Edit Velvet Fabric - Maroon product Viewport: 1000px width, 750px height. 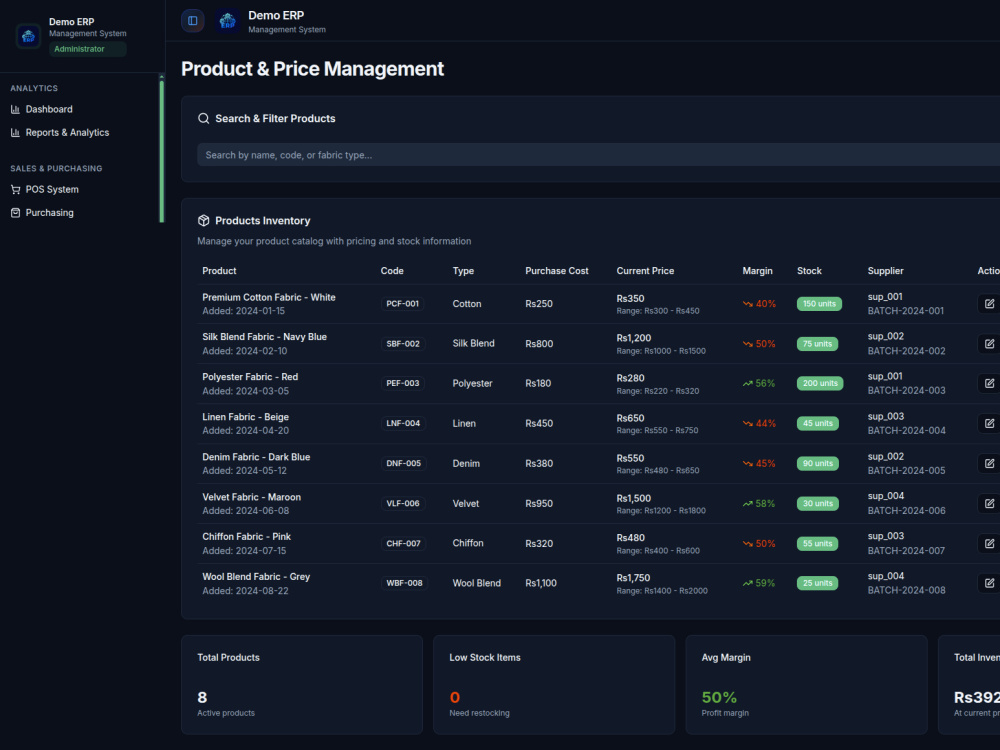(x=989, y=503)
